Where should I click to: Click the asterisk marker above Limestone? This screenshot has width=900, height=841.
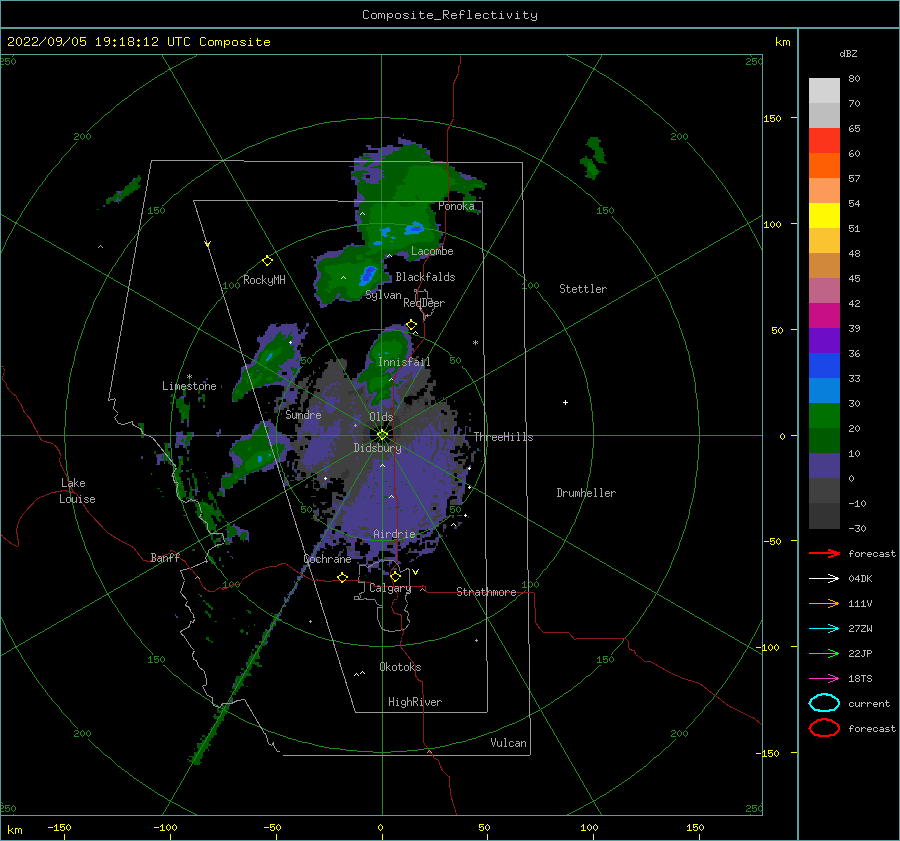coord(189,377)
